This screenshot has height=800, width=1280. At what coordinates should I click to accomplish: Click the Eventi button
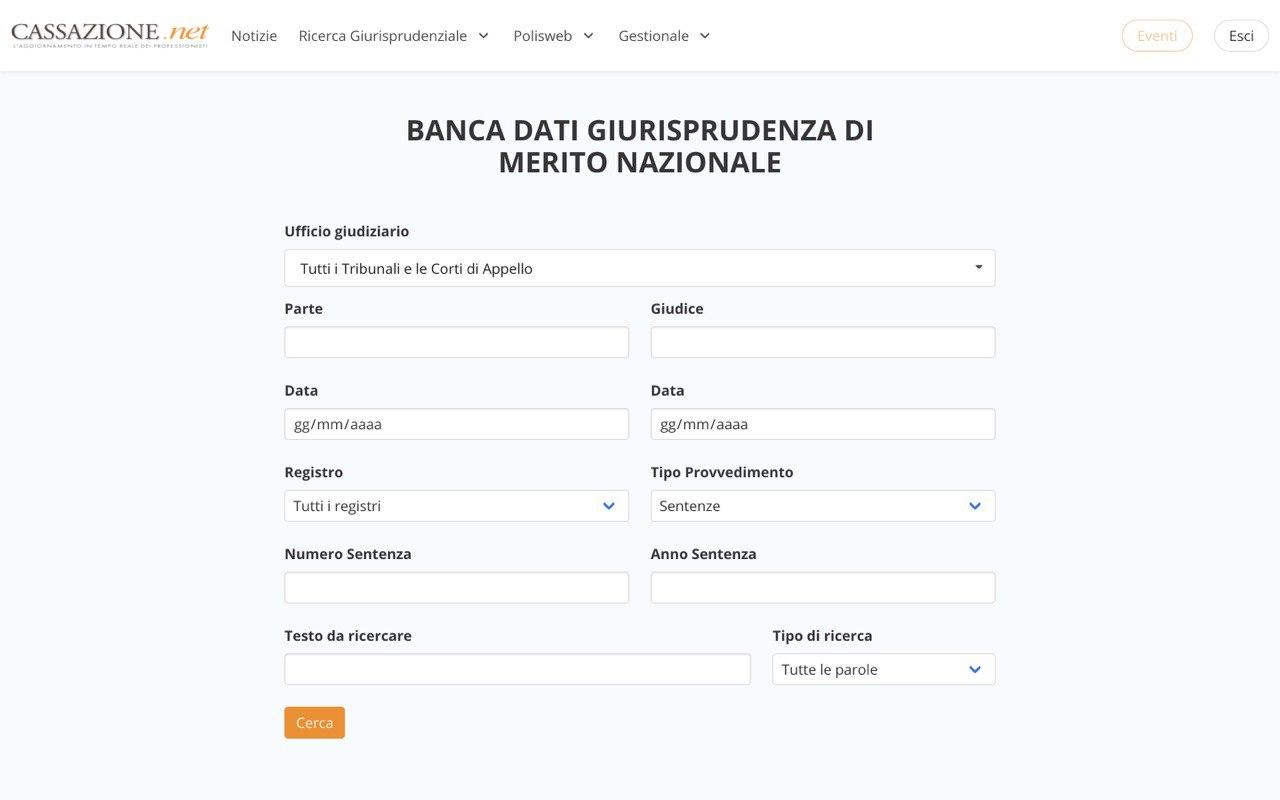point(1157,36)
